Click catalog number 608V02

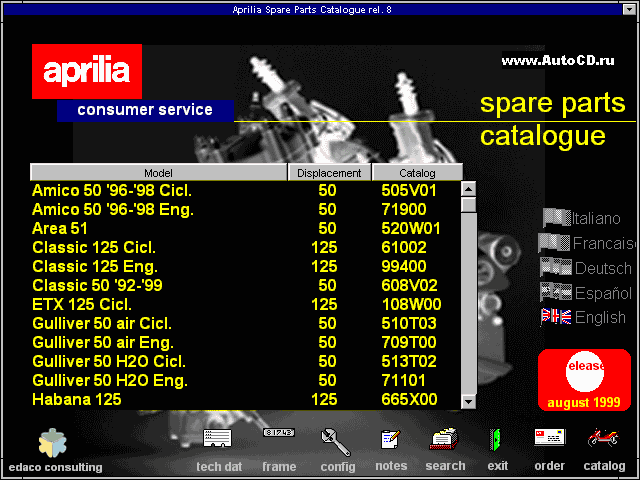[409, 286]
